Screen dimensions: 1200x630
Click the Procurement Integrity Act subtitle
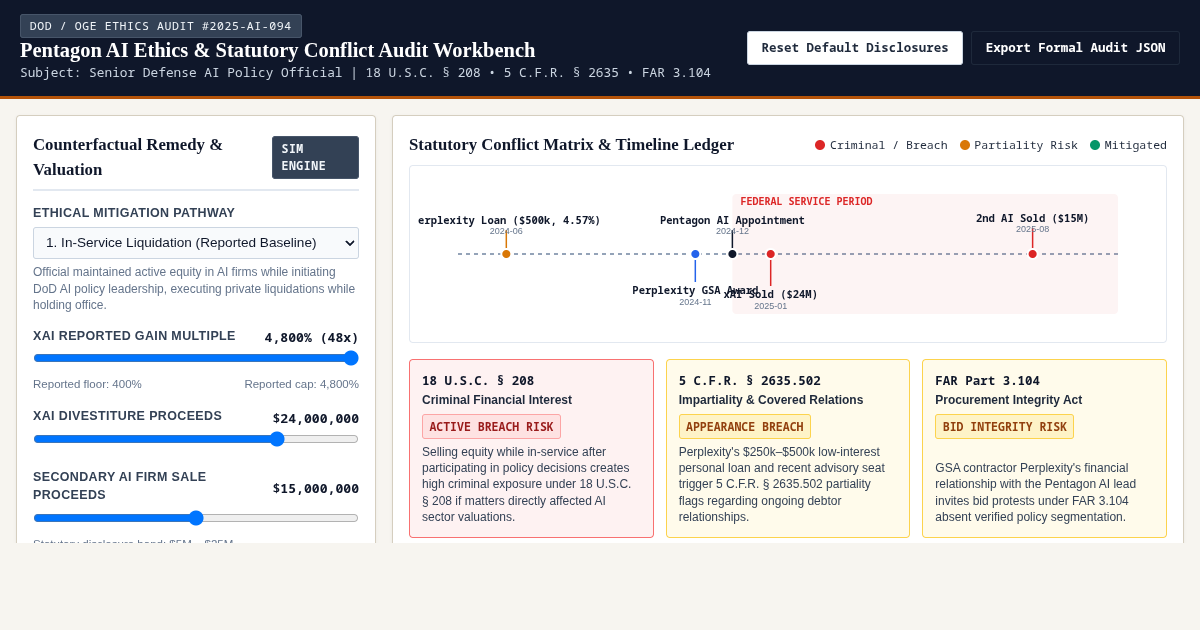(x=1008, y=400)
